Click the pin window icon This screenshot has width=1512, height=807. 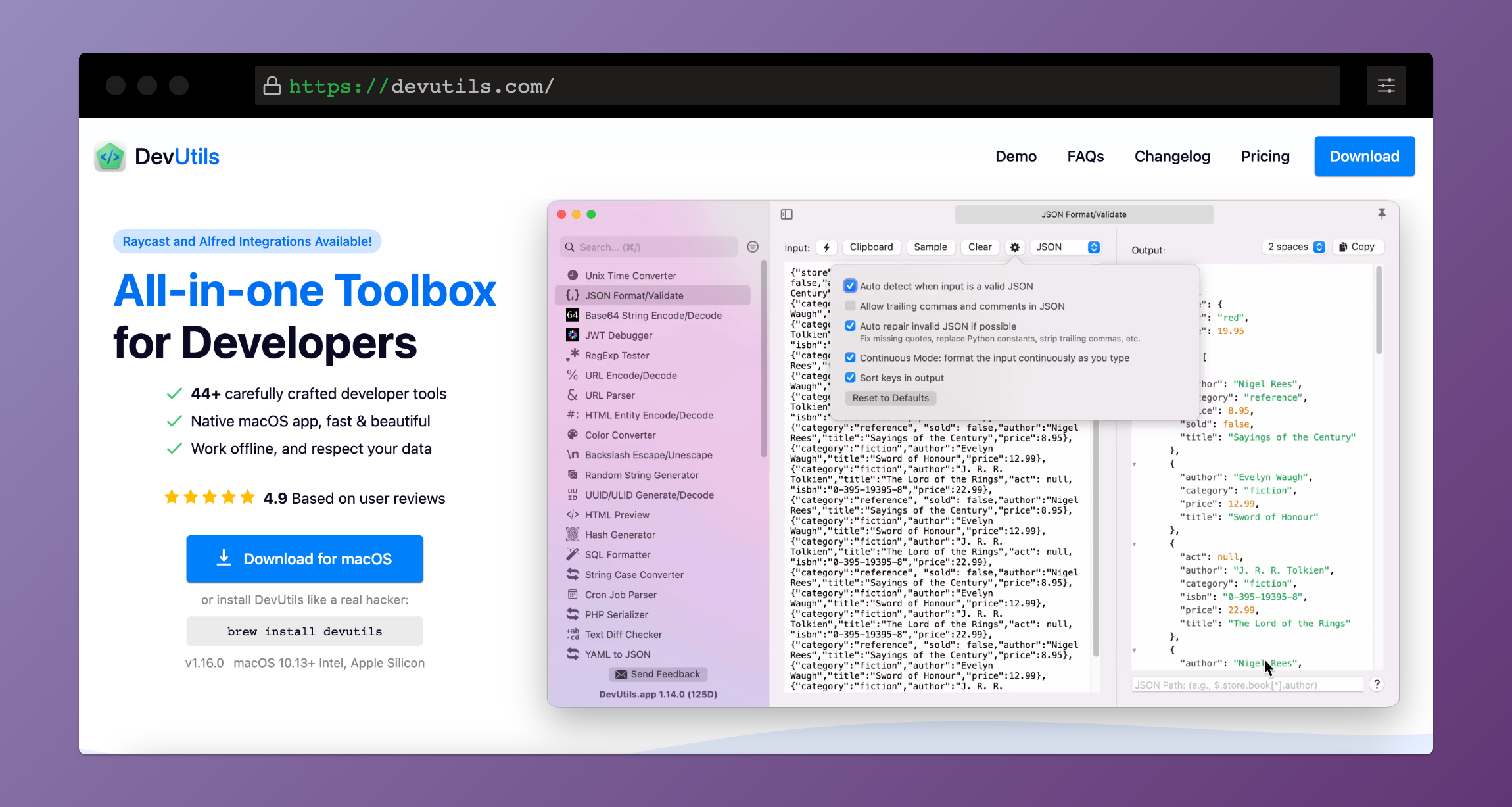click(1382, 214)
